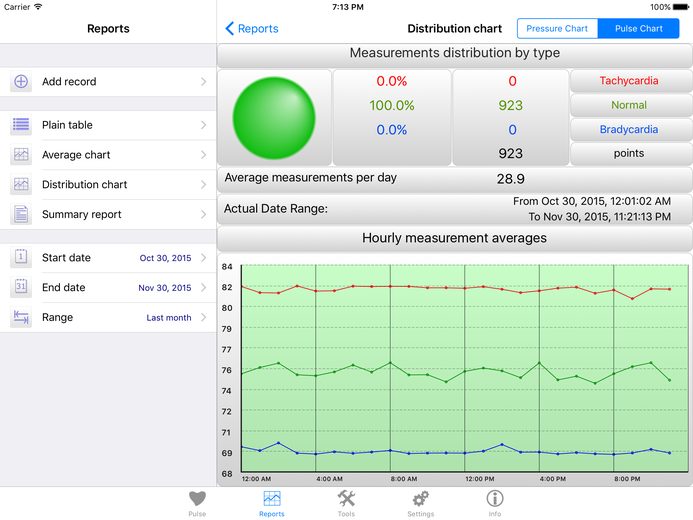Select the Summary report menu label
Viewport: 693px width, 520px height.
pyautogui.click(x=81, y=214)
